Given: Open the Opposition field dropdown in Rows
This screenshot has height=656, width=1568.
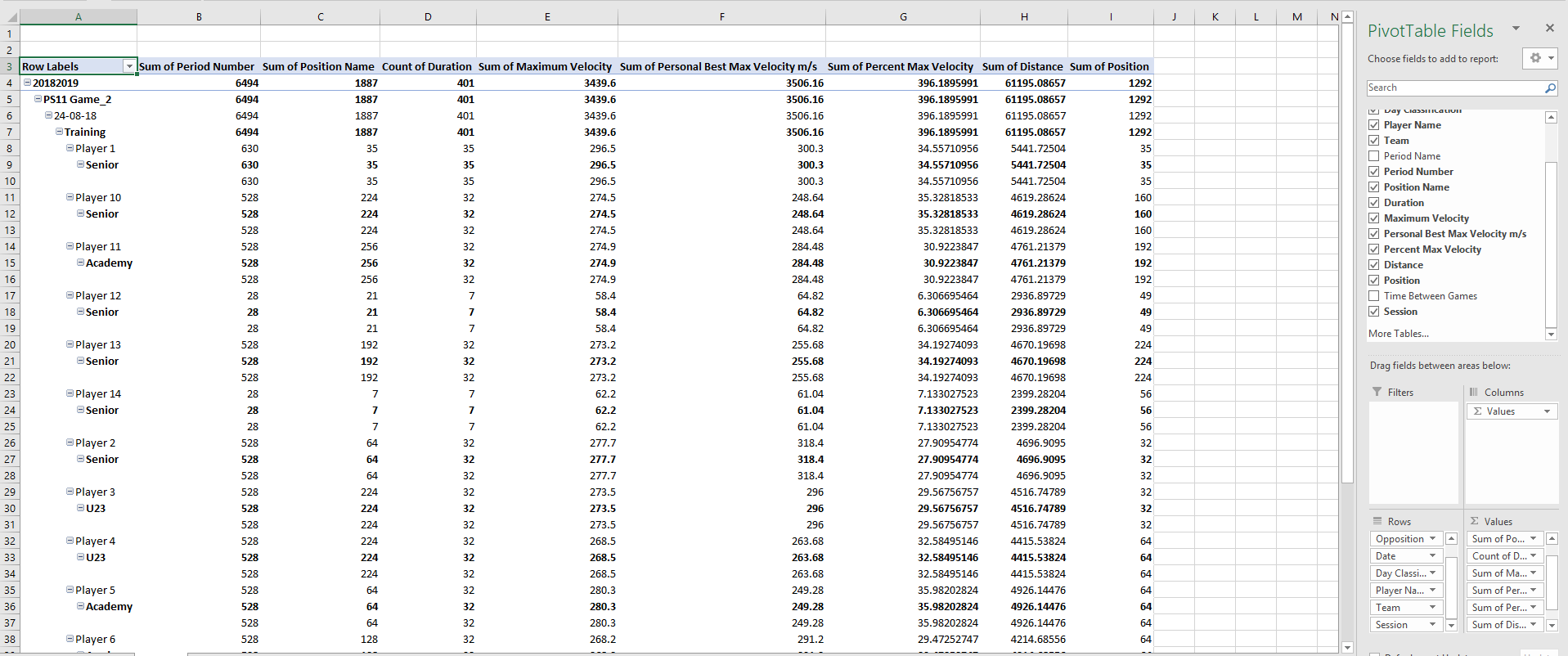Looking at the screenshot, I should (x=1431, y=539).
